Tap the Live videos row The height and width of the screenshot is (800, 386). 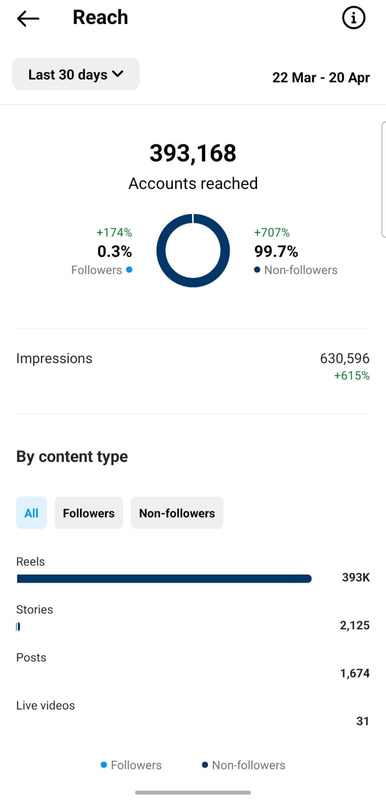[193, 713]
